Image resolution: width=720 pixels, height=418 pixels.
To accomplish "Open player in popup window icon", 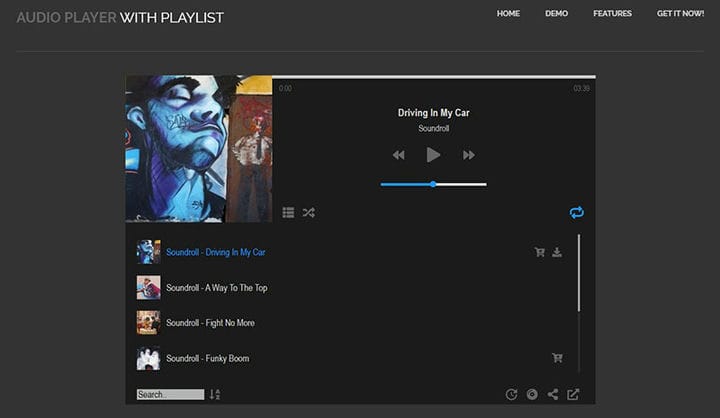I will pyautogui.click(x=573, y=395).
